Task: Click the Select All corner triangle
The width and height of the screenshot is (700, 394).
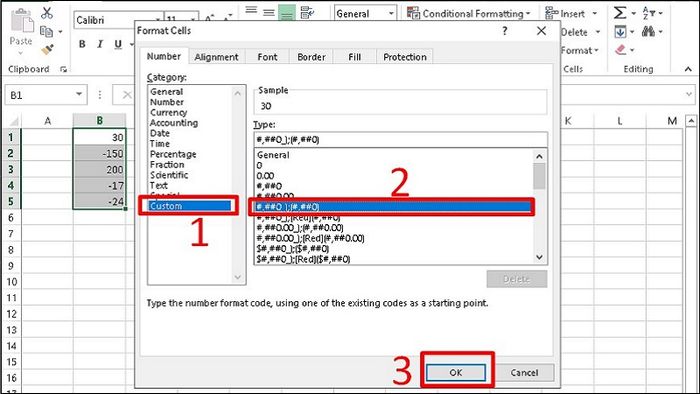Action: (13, 121)
